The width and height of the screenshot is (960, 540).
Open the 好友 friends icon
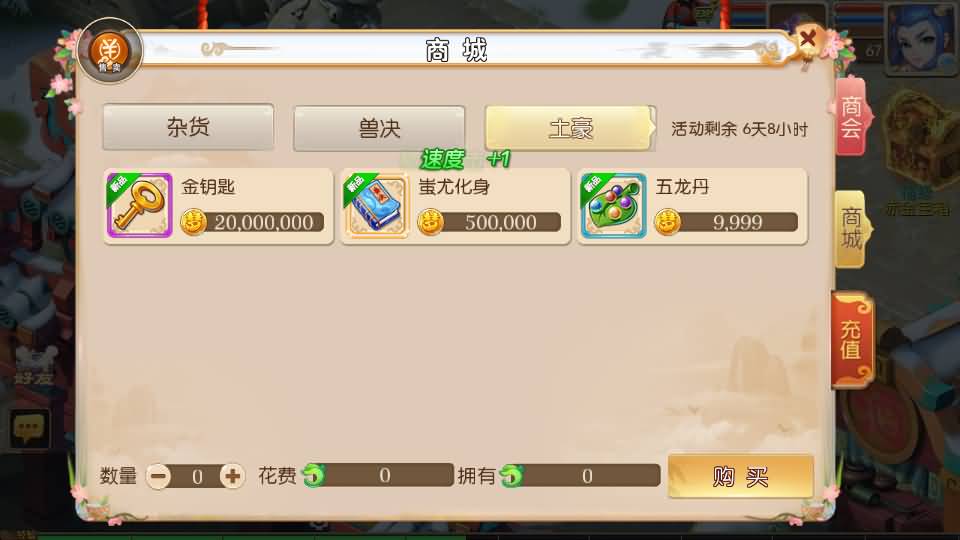(x=34, y=366)
